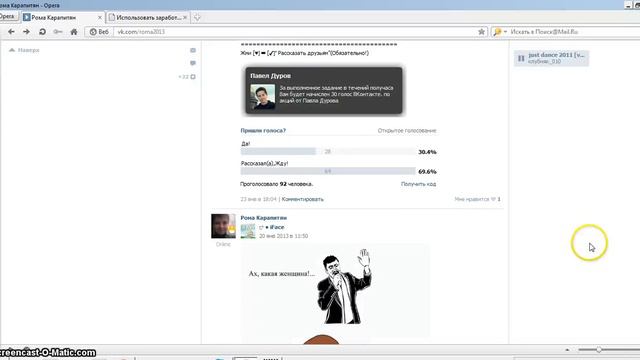Click the Наверх scroll-to-top link
This screenshot has width=640, height=360.
[x=24, y=50]
